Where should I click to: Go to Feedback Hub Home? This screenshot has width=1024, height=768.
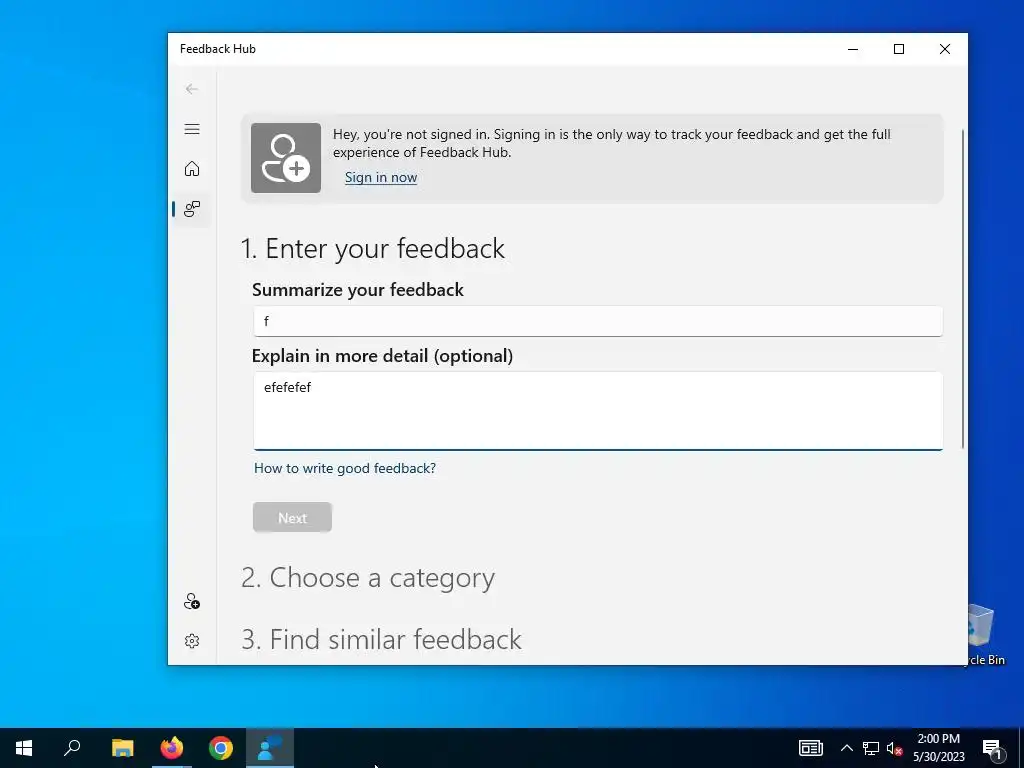[191, 168]
